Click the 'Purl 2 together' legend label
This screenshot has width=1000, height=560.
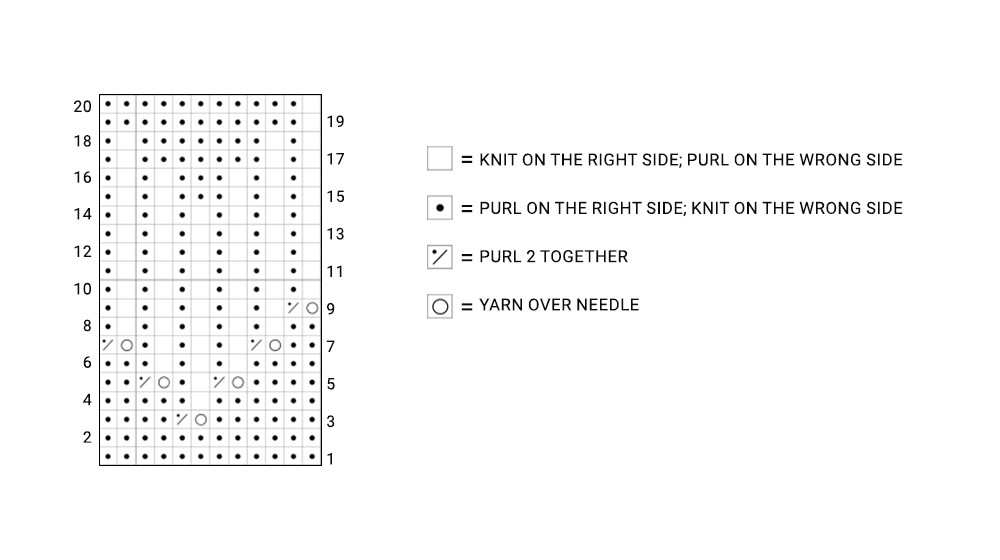pos(554,257)
